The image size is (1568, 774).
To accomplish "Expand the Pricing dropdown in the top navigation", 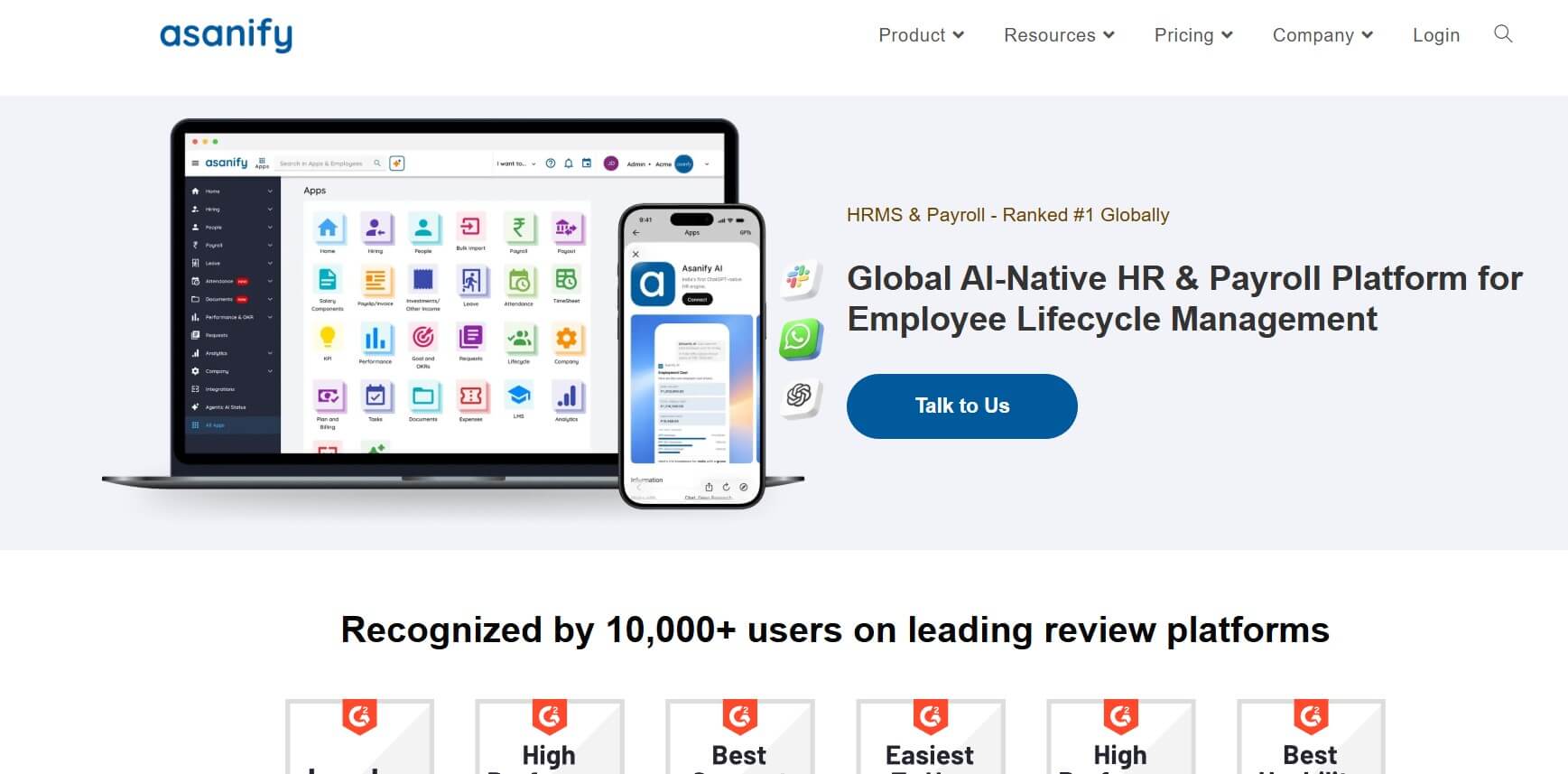I will tap(1193, 35).
